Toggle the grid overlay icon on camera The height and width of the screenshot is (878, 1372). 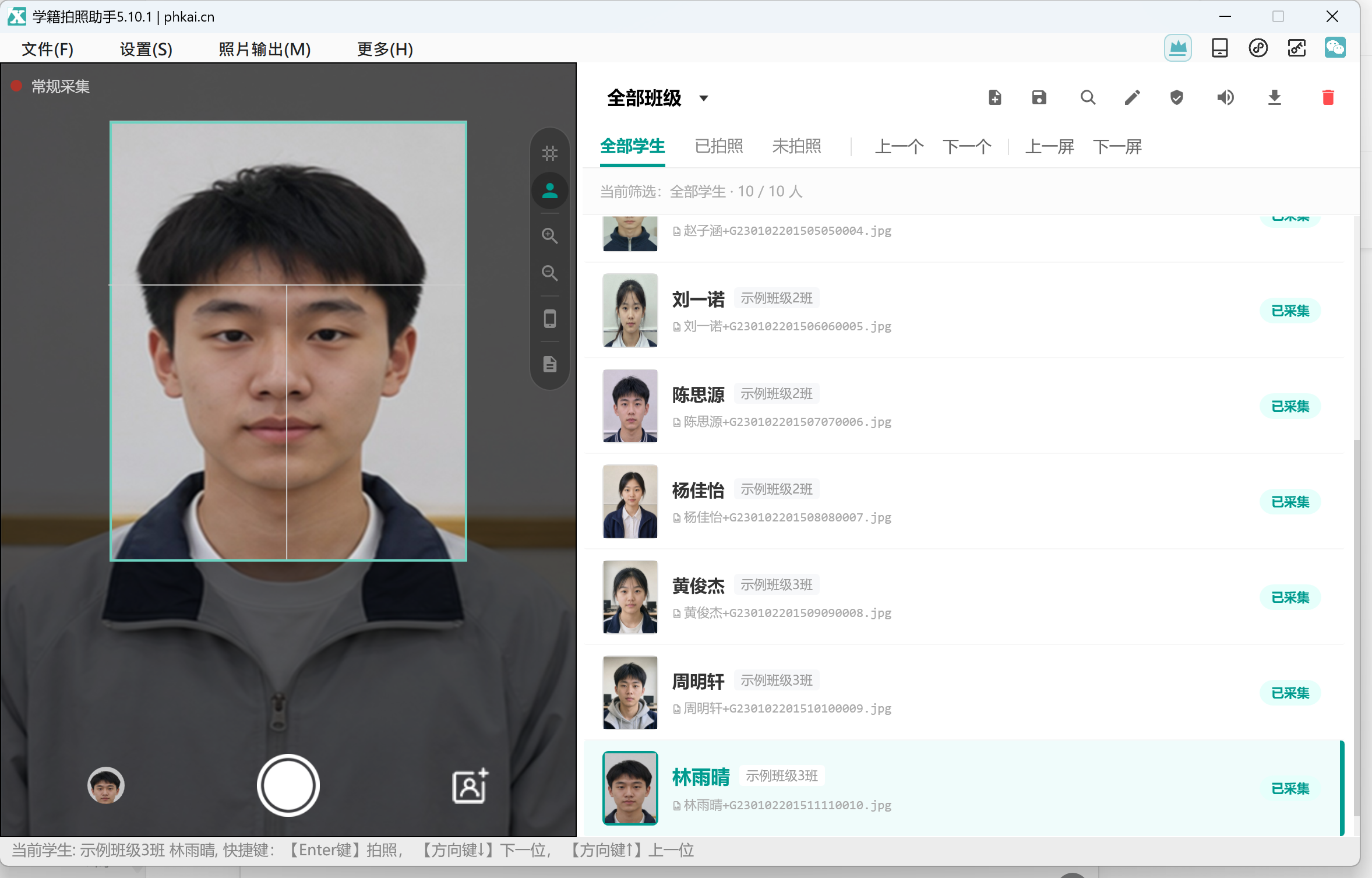coord(549,153)
